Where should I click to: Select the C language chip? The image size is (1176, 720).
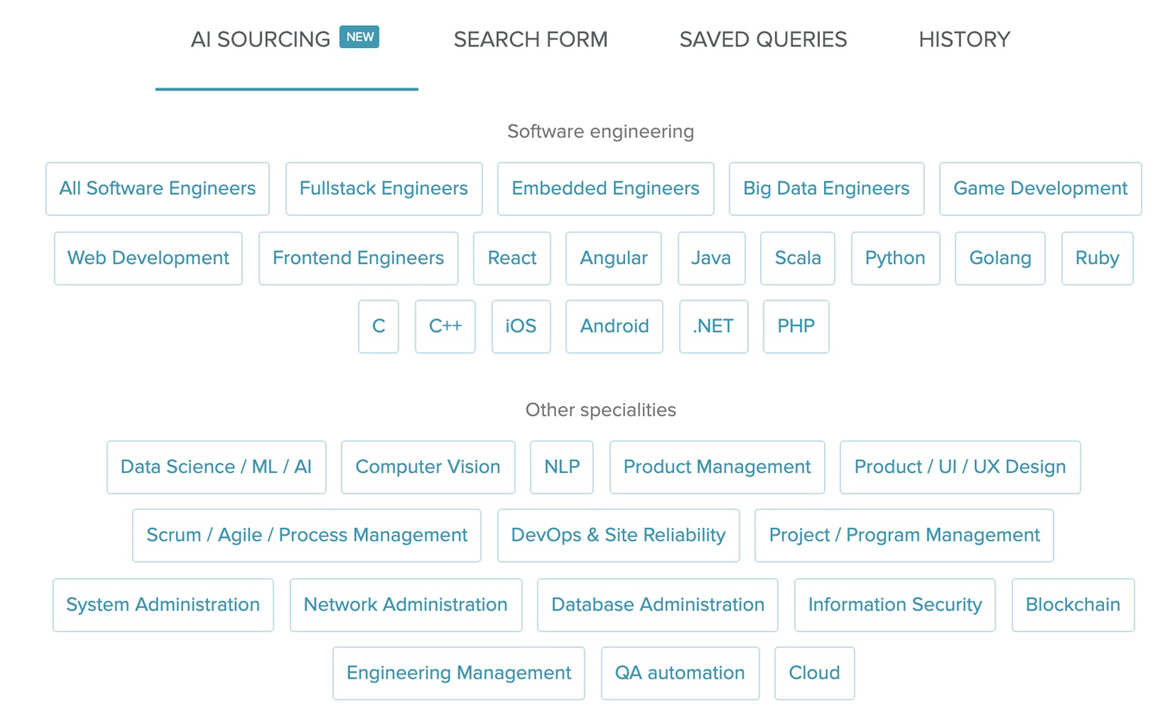point(379,326)
